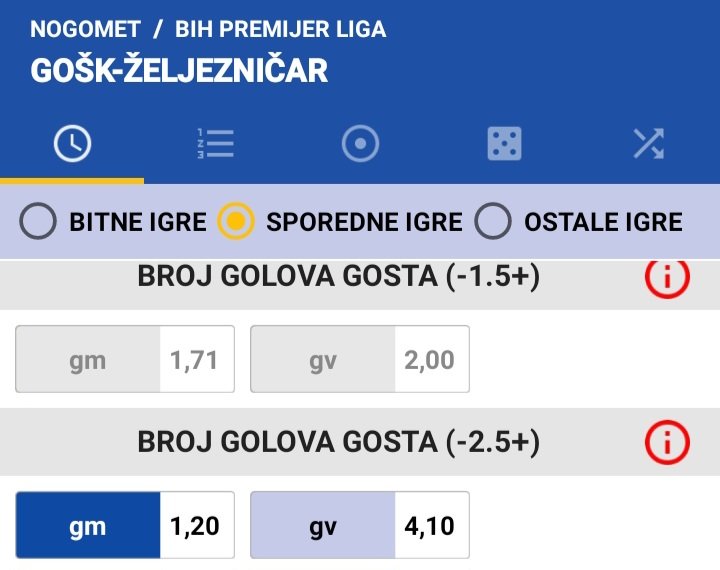This screenshot has width=720, height=570.
Task: Tap the BROJ GOLOVA GOSTA (-2.5+) header
Action: tap(339, 442)
